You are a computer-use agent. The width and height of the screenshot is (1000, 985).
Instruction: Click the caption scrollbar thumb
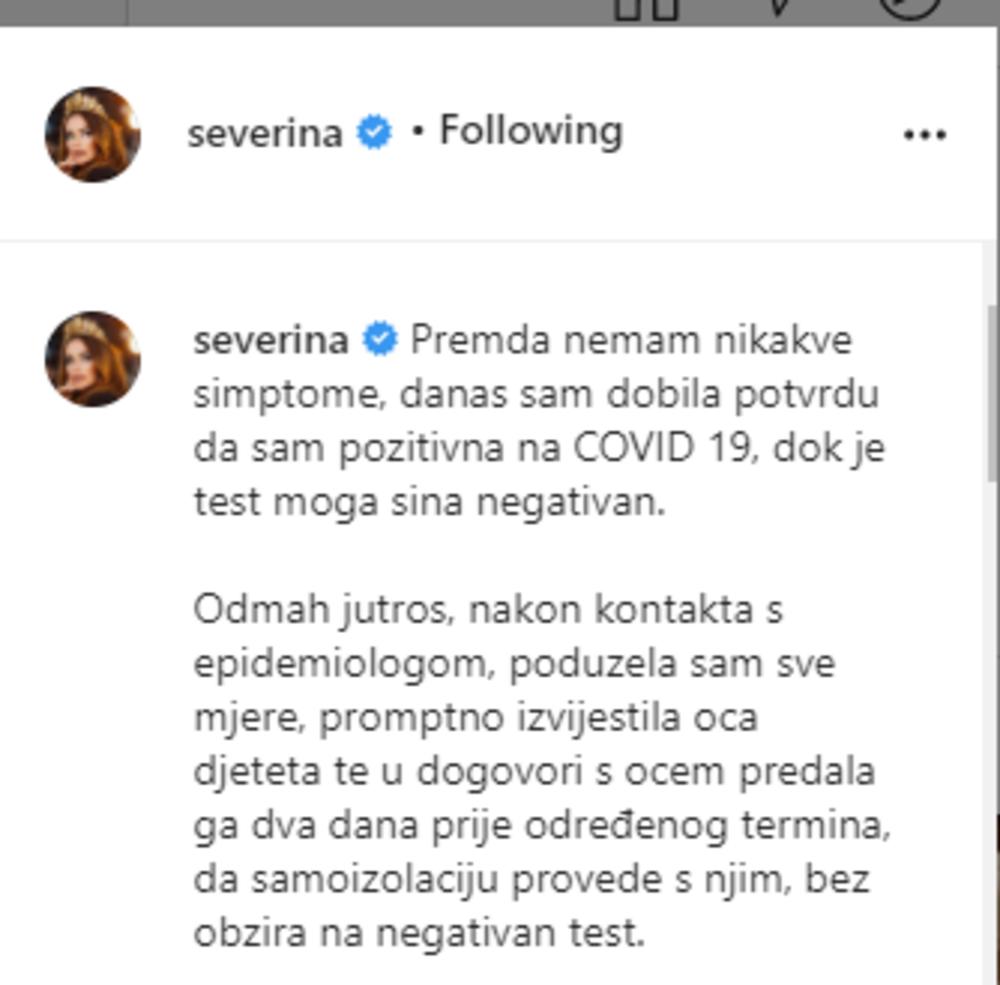click(993, 393)
